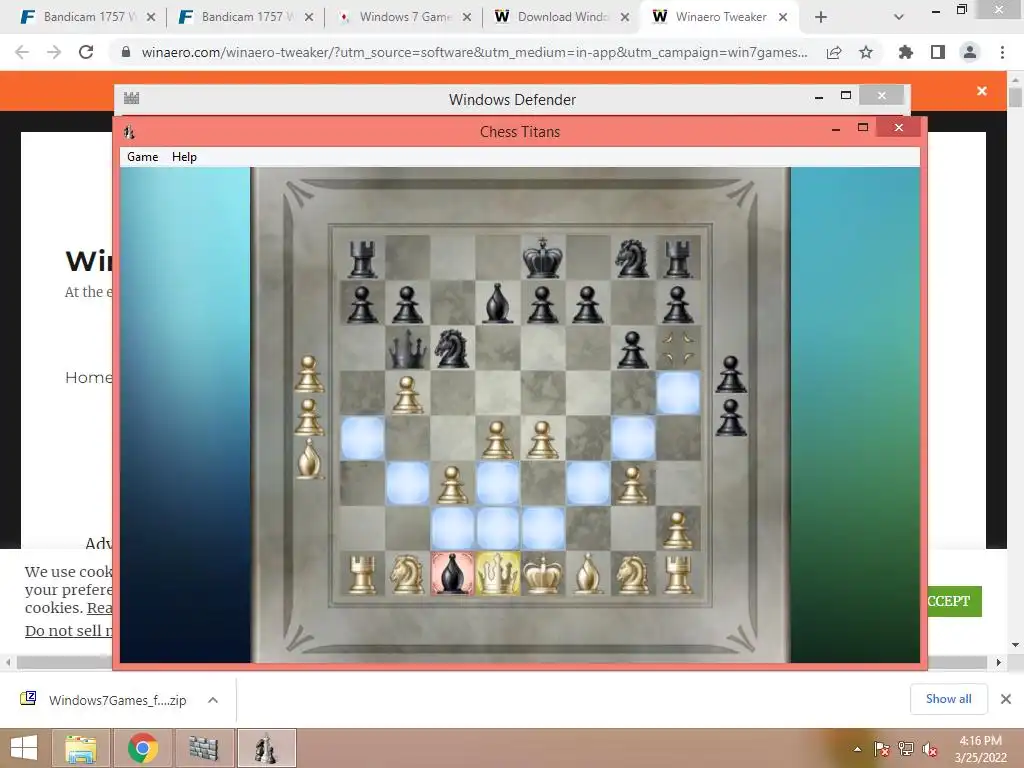1024x768 pixels.
Task: Open the taskbar clock and date
Action: point(980,749)
